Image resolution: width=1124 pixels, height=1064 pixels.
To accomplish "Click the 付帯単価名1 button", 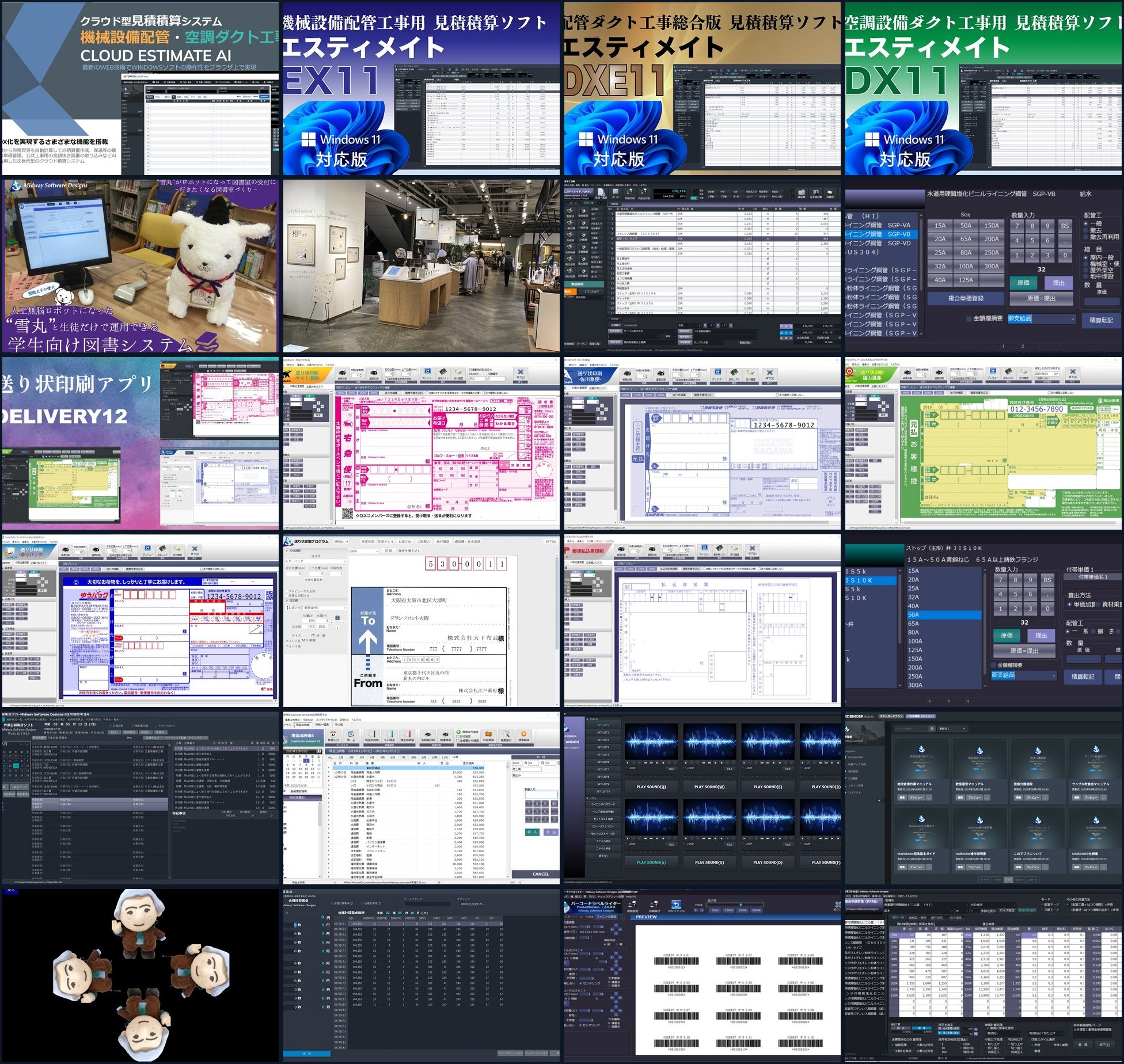I will (x=1093, y=576).
